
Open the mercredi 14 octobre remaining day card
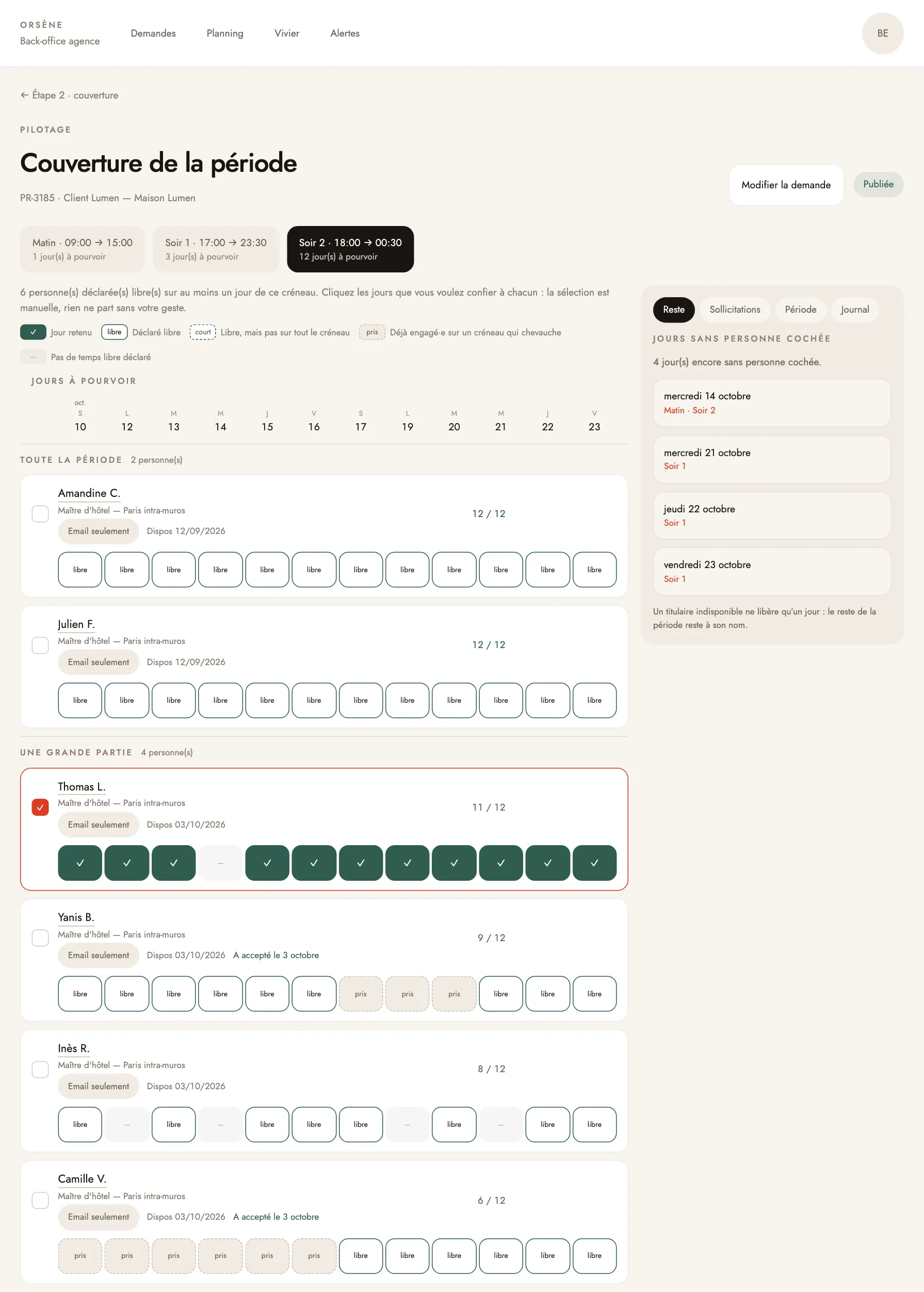point(771,402)
